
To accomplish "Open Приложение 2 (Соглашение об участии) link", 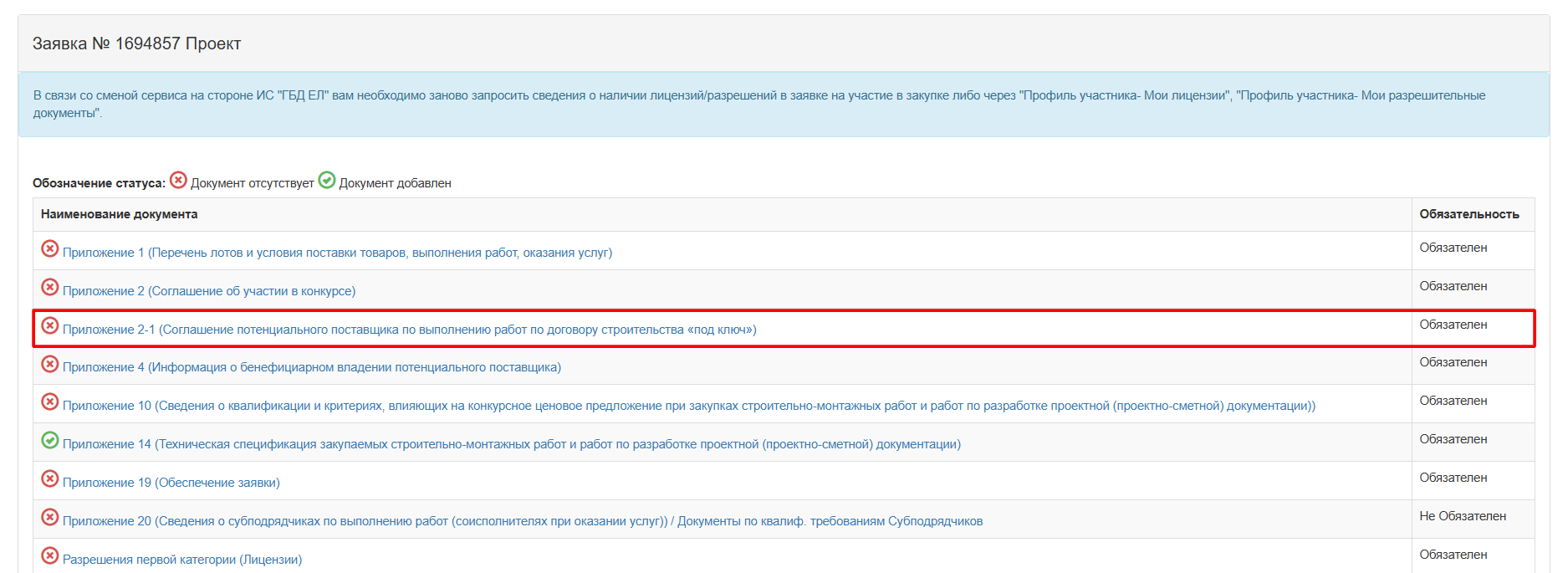I will (x=209, y=291).
